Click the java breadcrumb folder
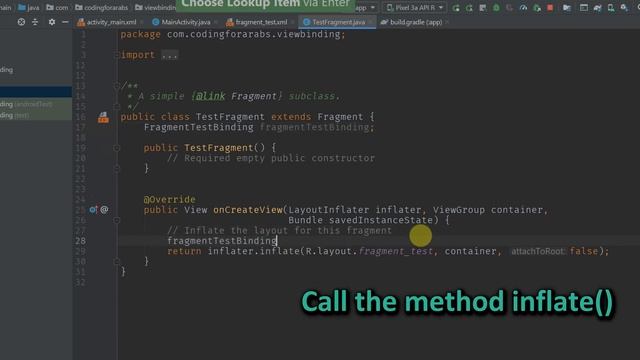Viewport: 640px width, 360px height. click(28, 7)
